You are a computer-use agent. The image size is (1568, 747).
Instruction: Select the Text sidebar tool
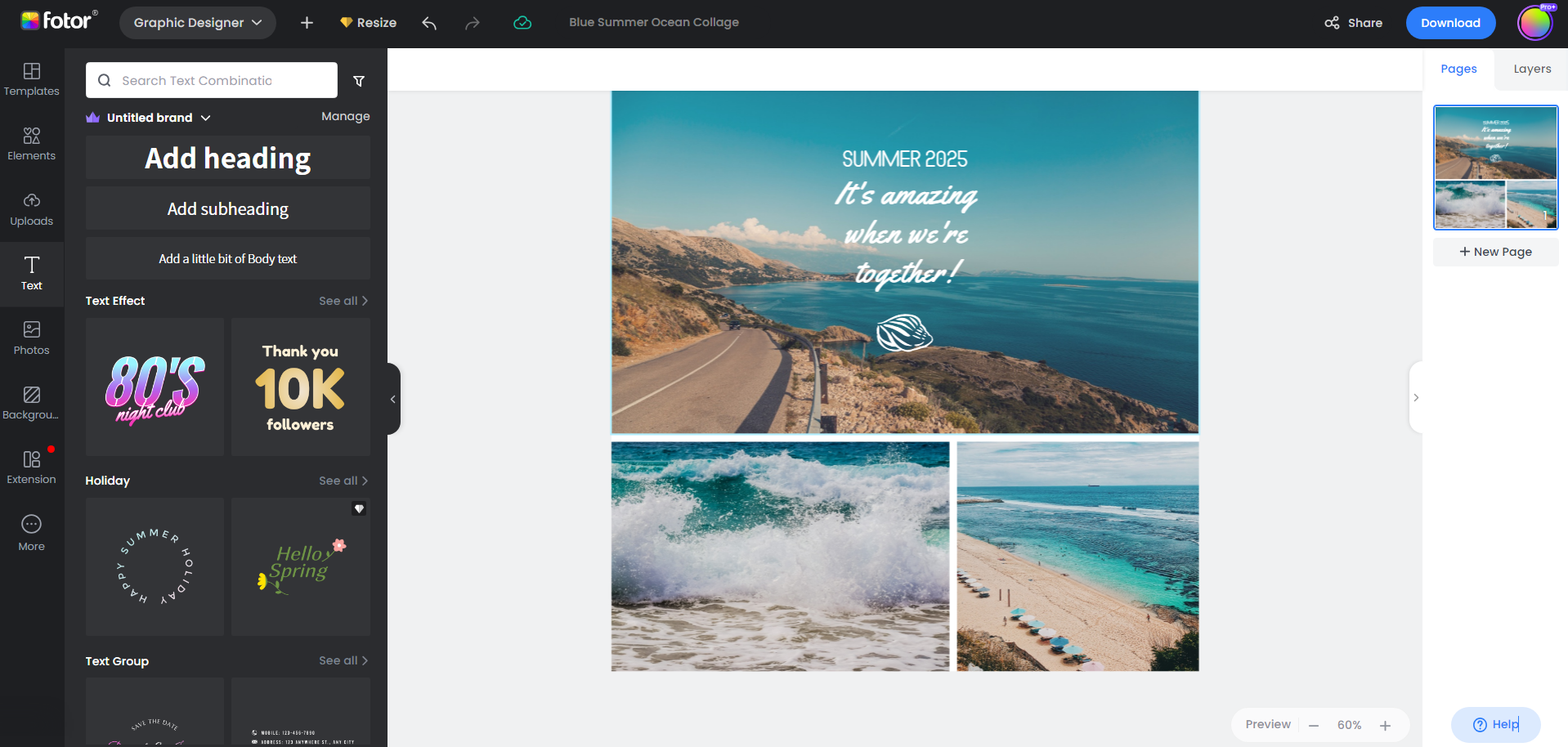click(x=32, y=274)
